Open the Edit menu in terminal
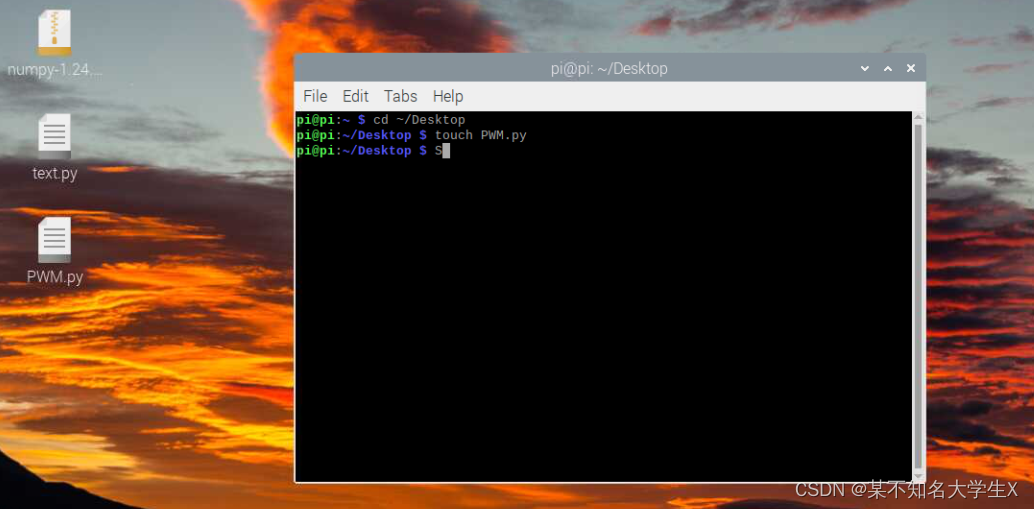 (x=355, y=96)
